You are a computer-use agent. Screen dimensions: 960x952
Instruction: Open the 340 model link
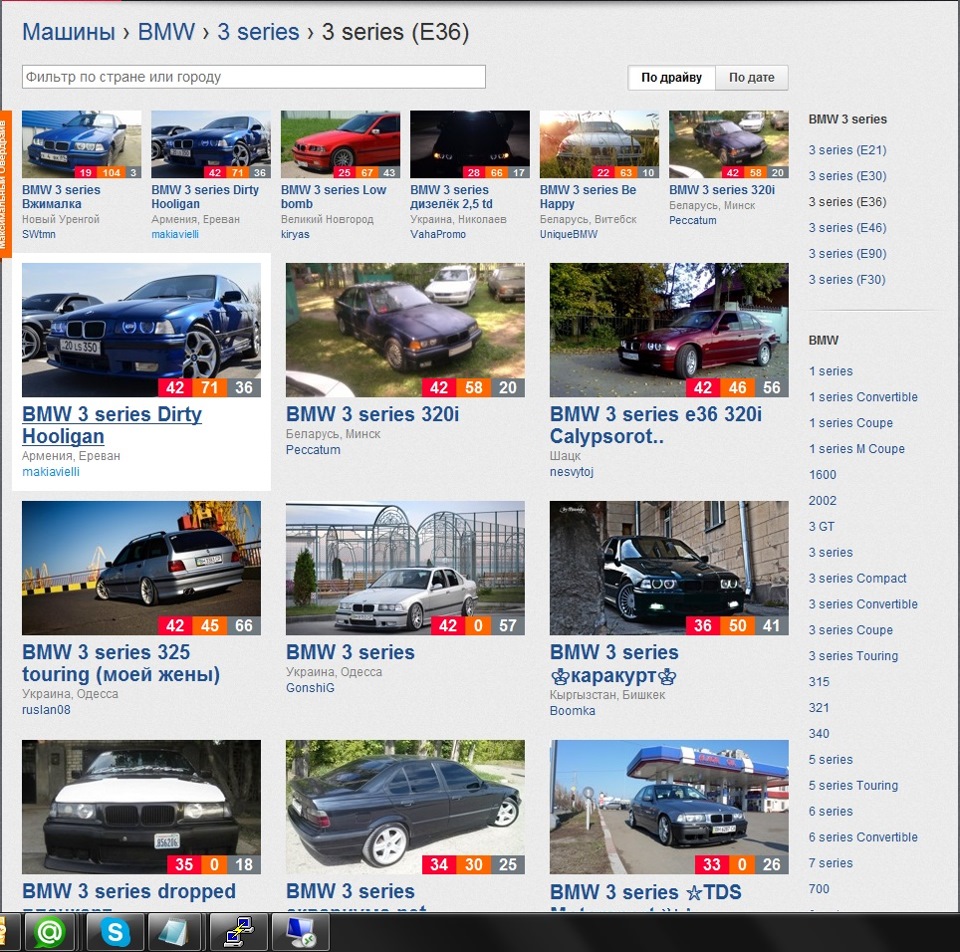(x=819, y=733)
